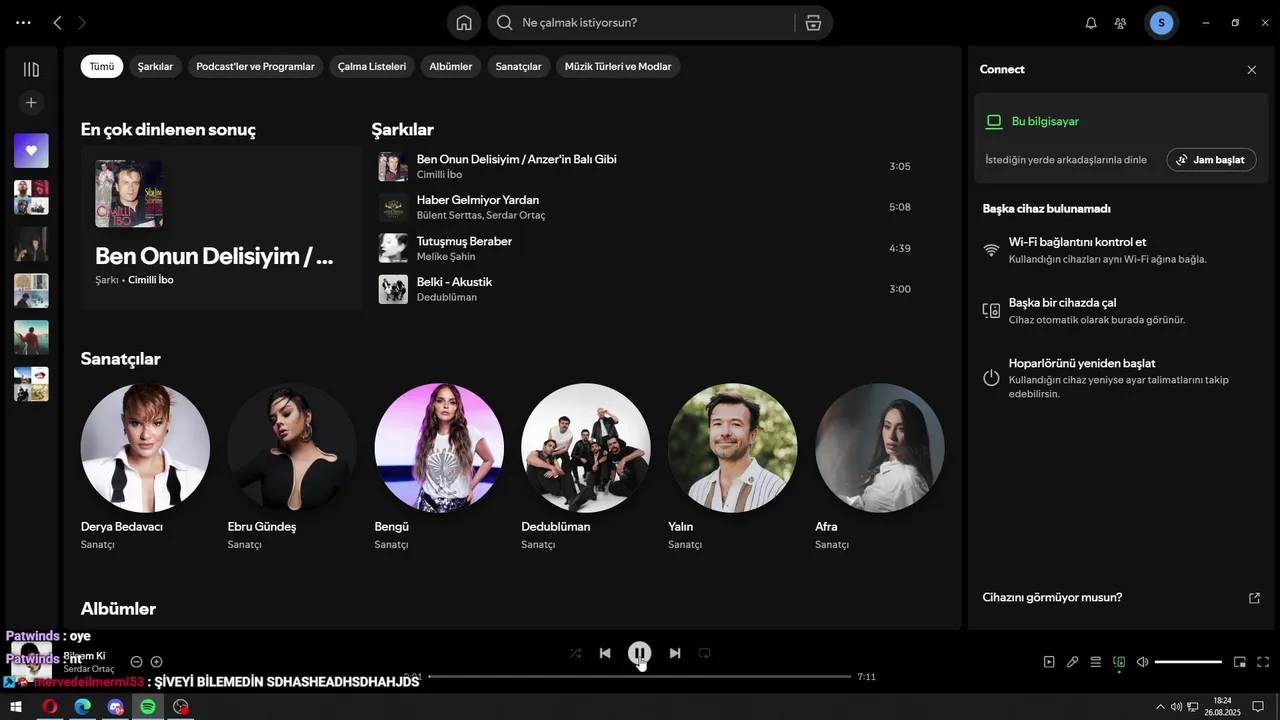1280x720 pixels.
Task: Open Bülent Serttas artist link
Action: (x=448, y=215)
